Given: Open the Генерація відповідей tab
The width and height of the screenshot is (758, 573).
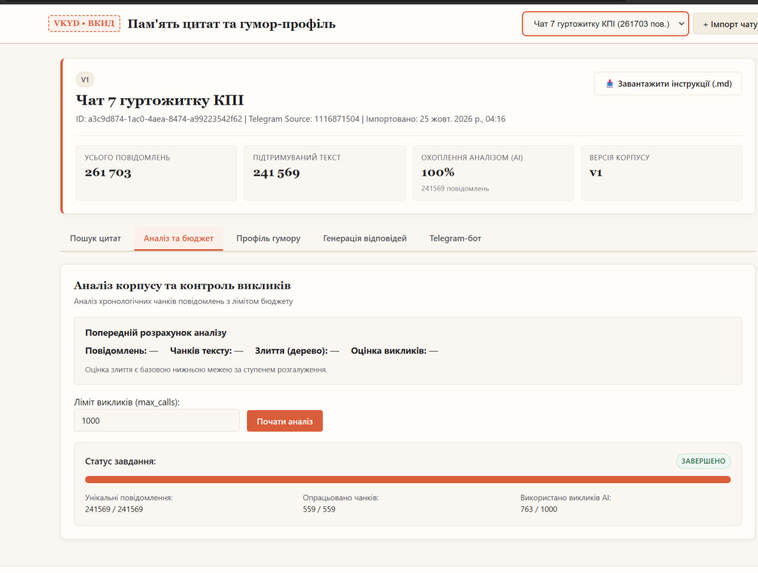Looking at the screenshot, I should [x=364, y=238].
